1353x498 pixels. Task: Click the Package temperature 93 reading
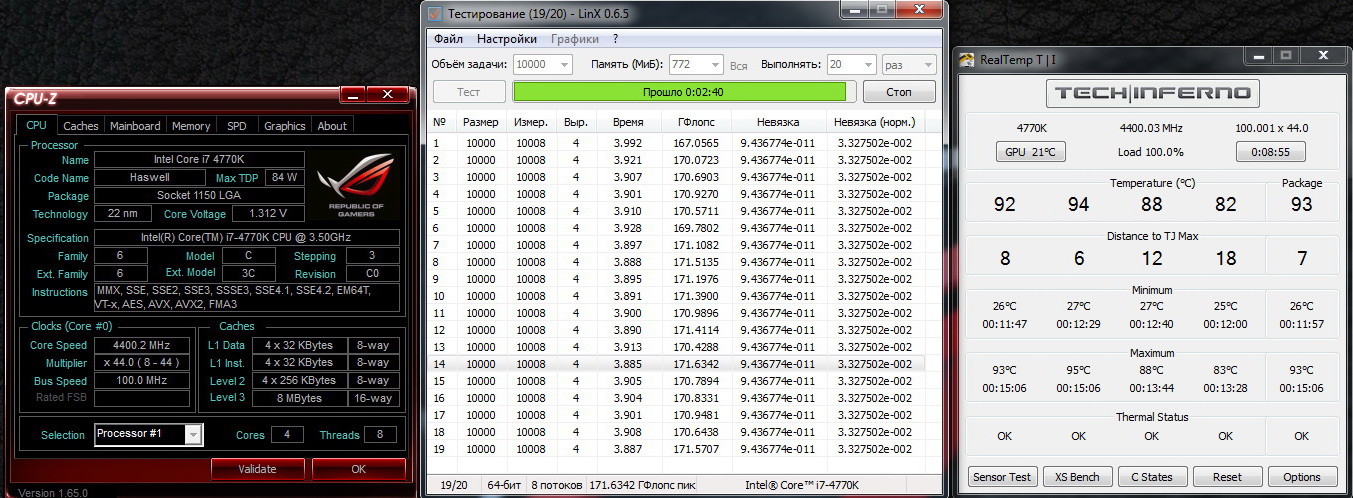tap(1301, 204)
